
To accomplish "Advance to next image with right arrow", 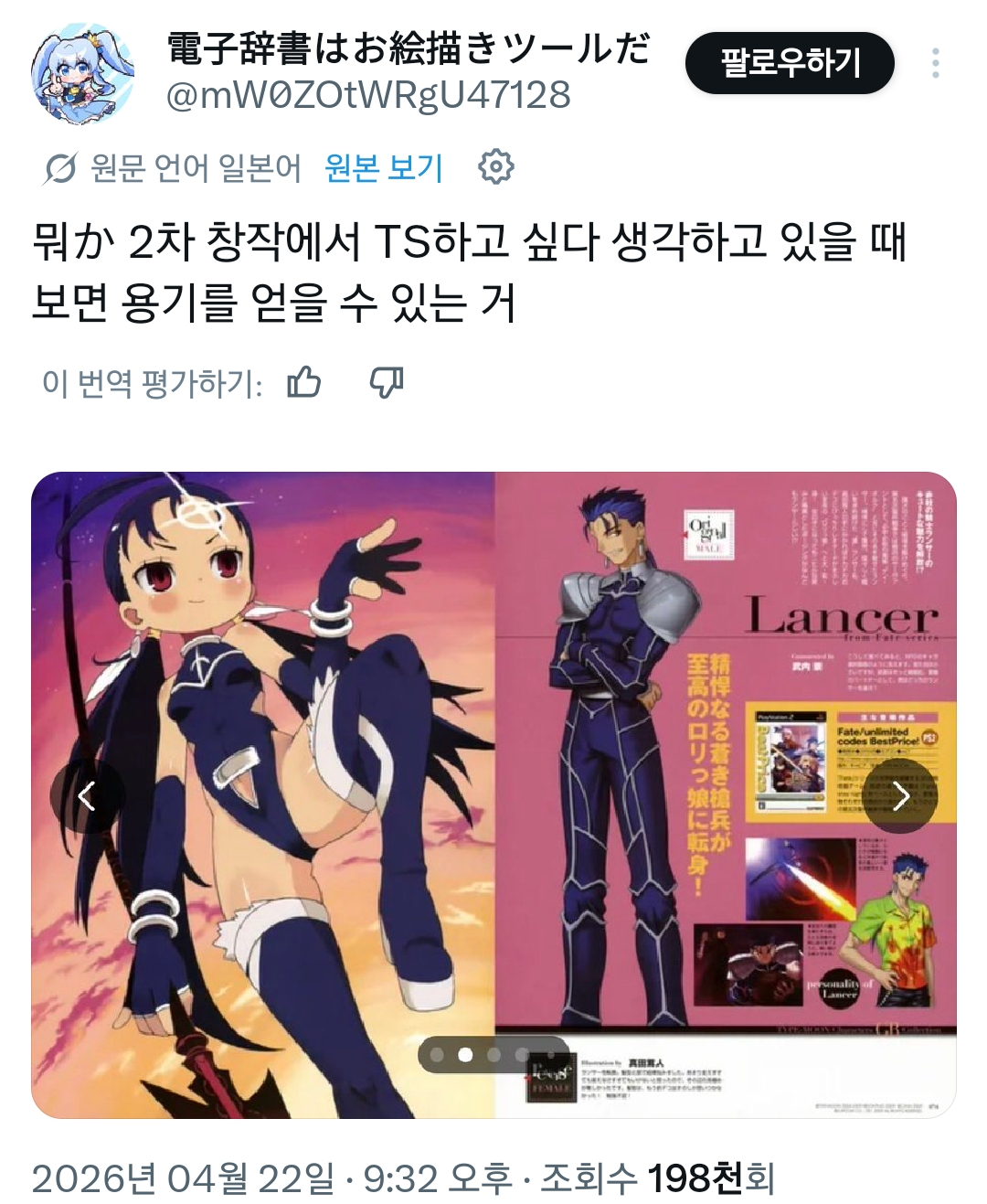I will [x=901, y=796].
